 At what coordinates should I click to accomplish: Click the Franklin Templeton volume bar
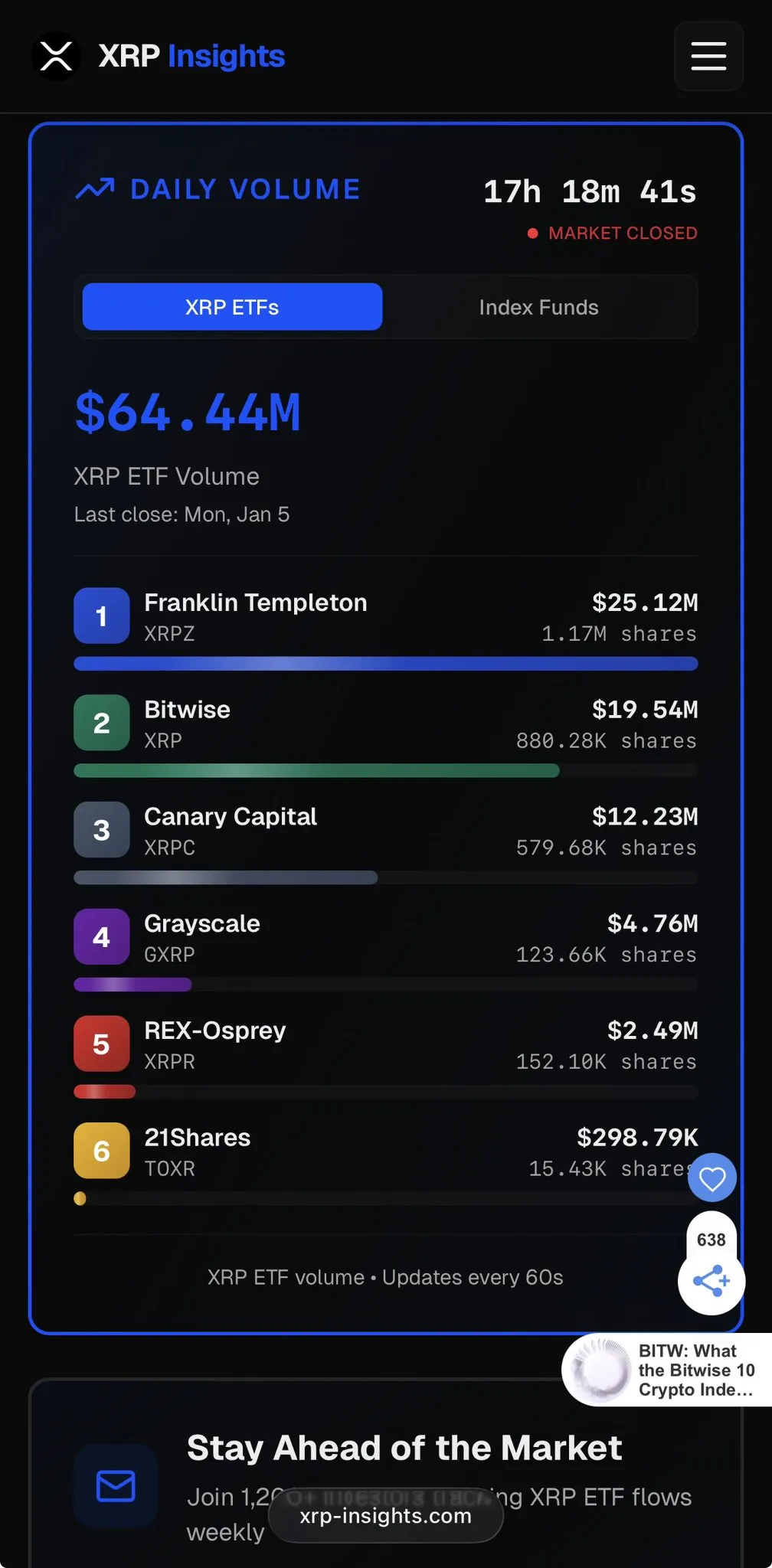click(x=385, y=664)
